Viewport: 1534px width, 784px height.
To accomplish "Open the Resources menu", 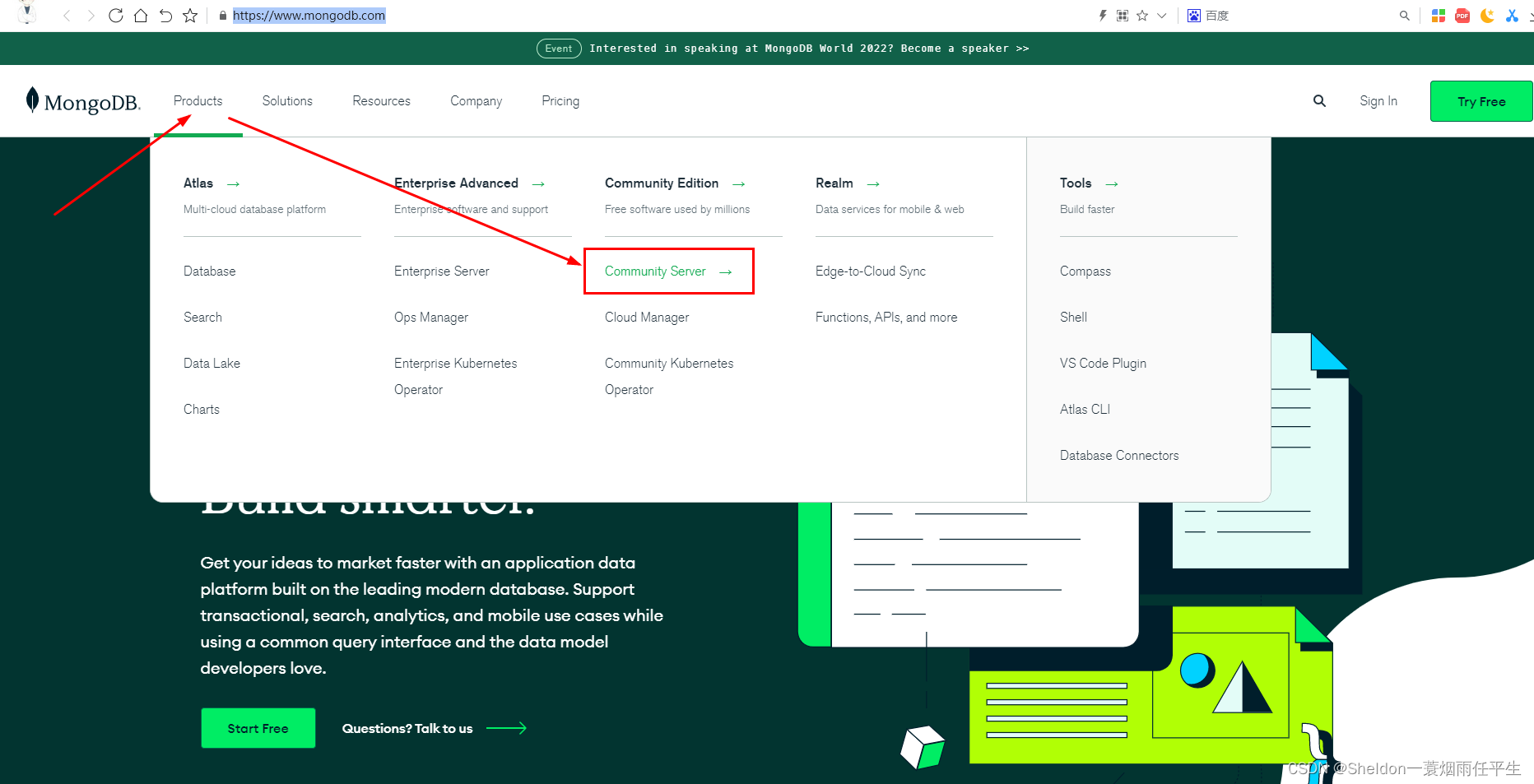I will click(x=381, y=101).
